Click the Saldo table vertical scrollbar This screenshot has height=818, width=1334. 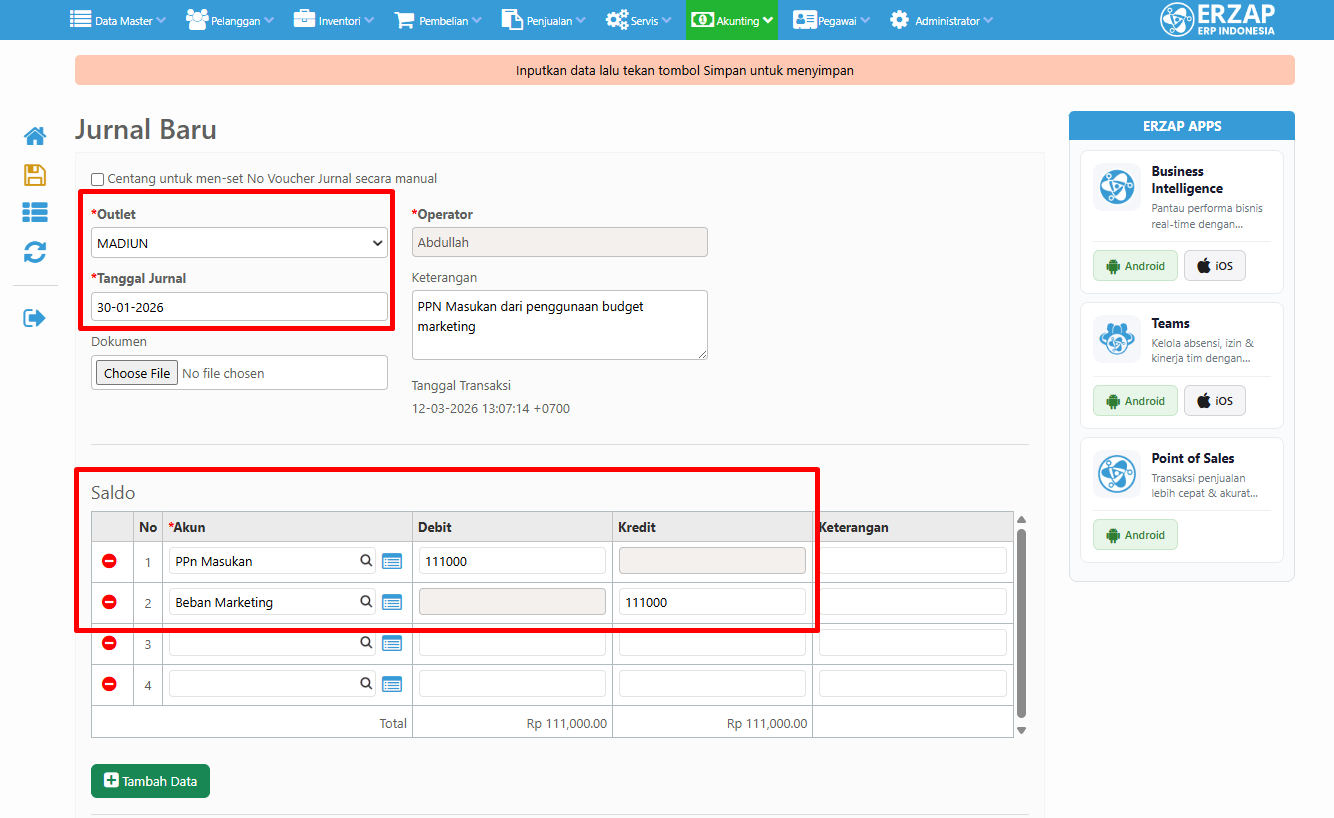(x=1021, y=620)
